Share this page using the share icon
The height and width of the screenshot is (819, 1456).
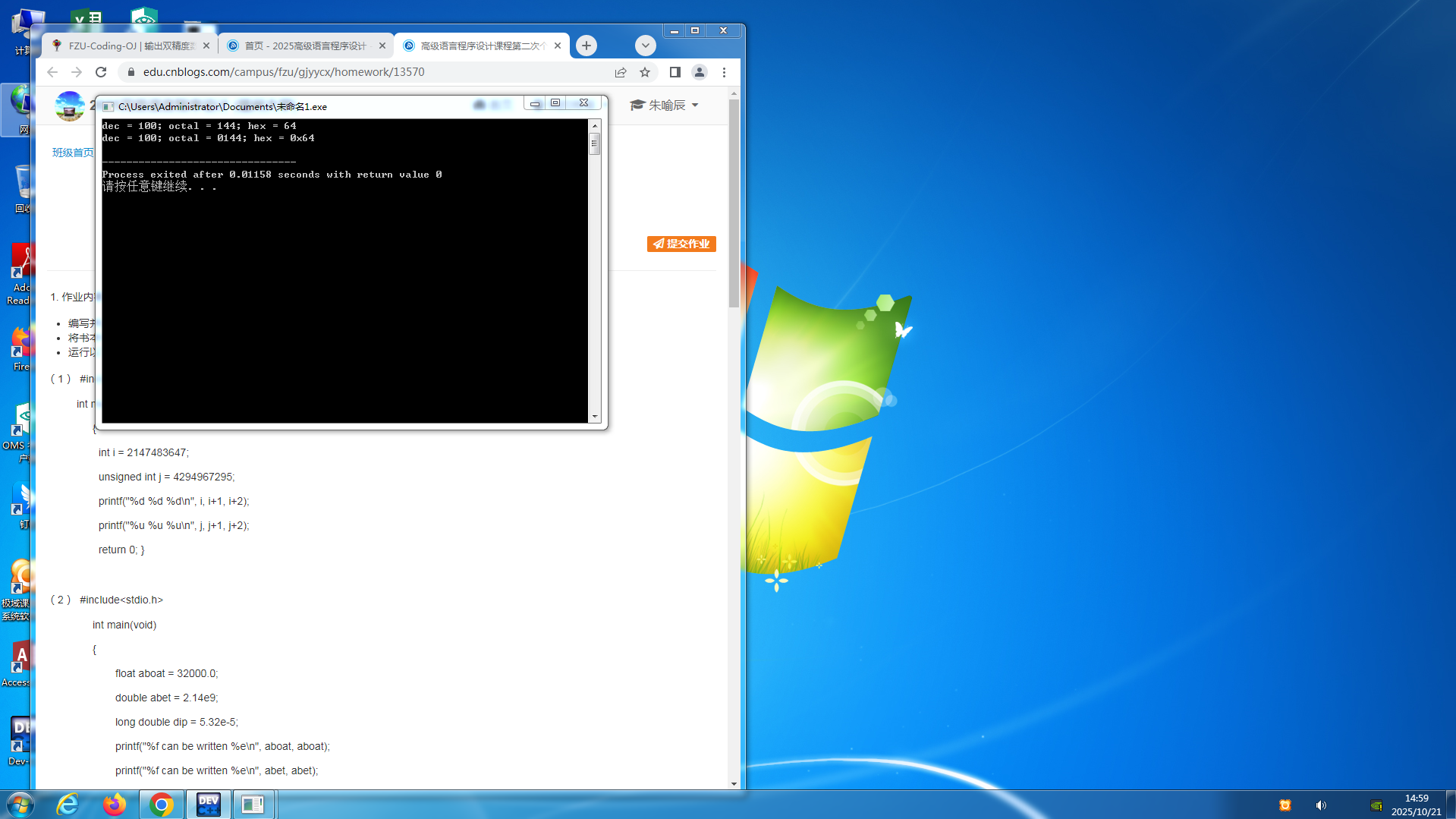(x=621, y=72)
